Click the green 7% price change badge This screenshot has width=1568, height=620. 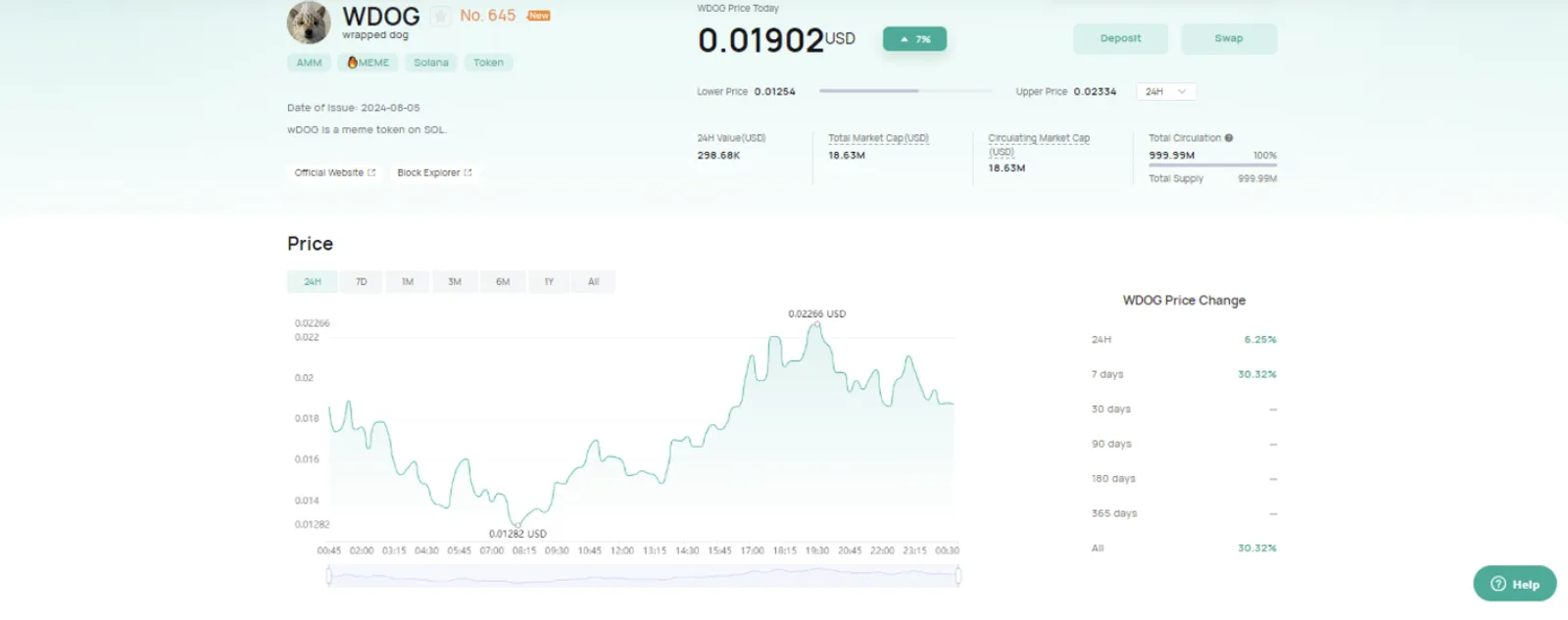coord(914,39)
